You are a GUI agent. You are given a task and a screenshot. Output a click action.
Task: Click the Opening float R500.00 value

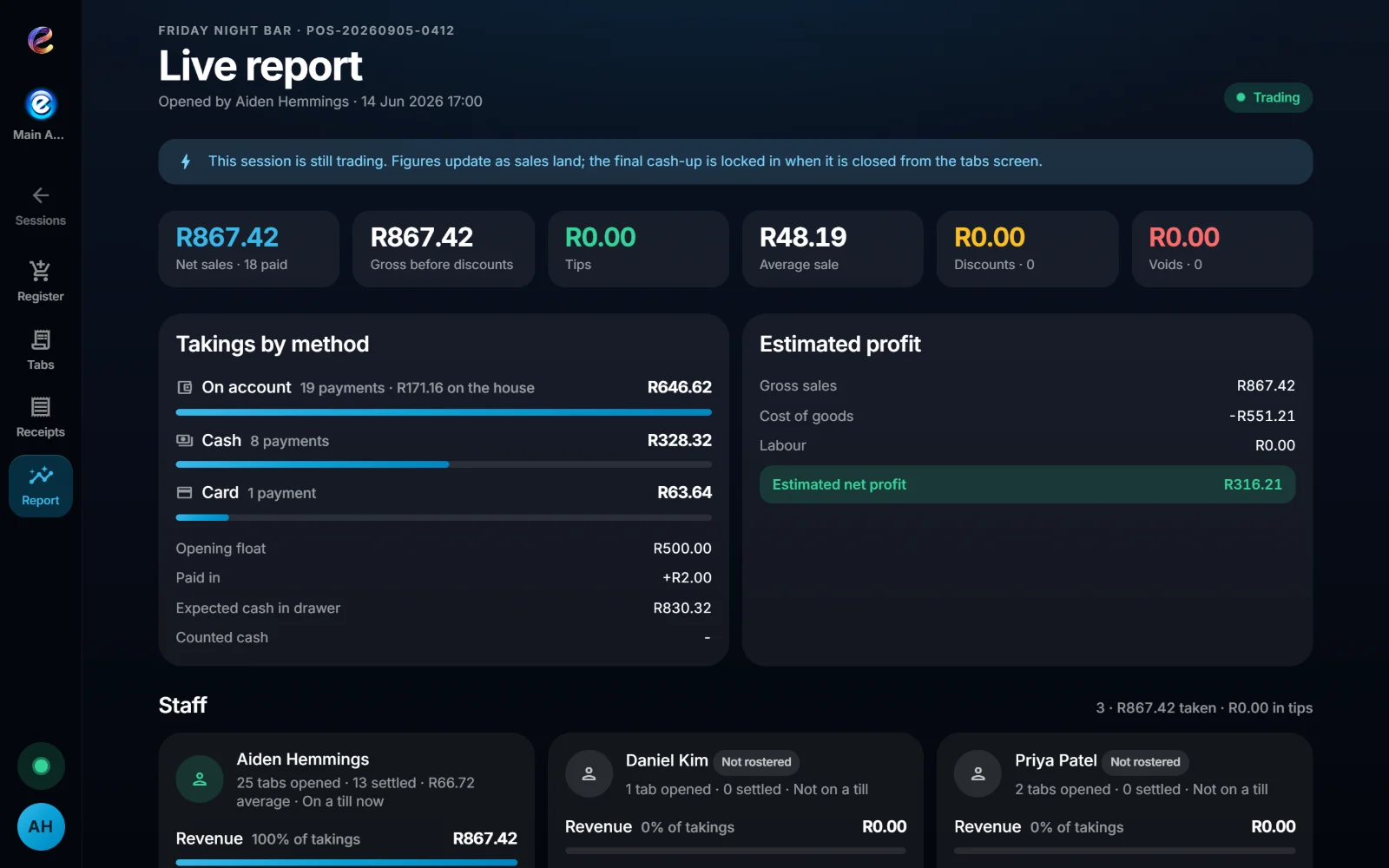[682, 549]
